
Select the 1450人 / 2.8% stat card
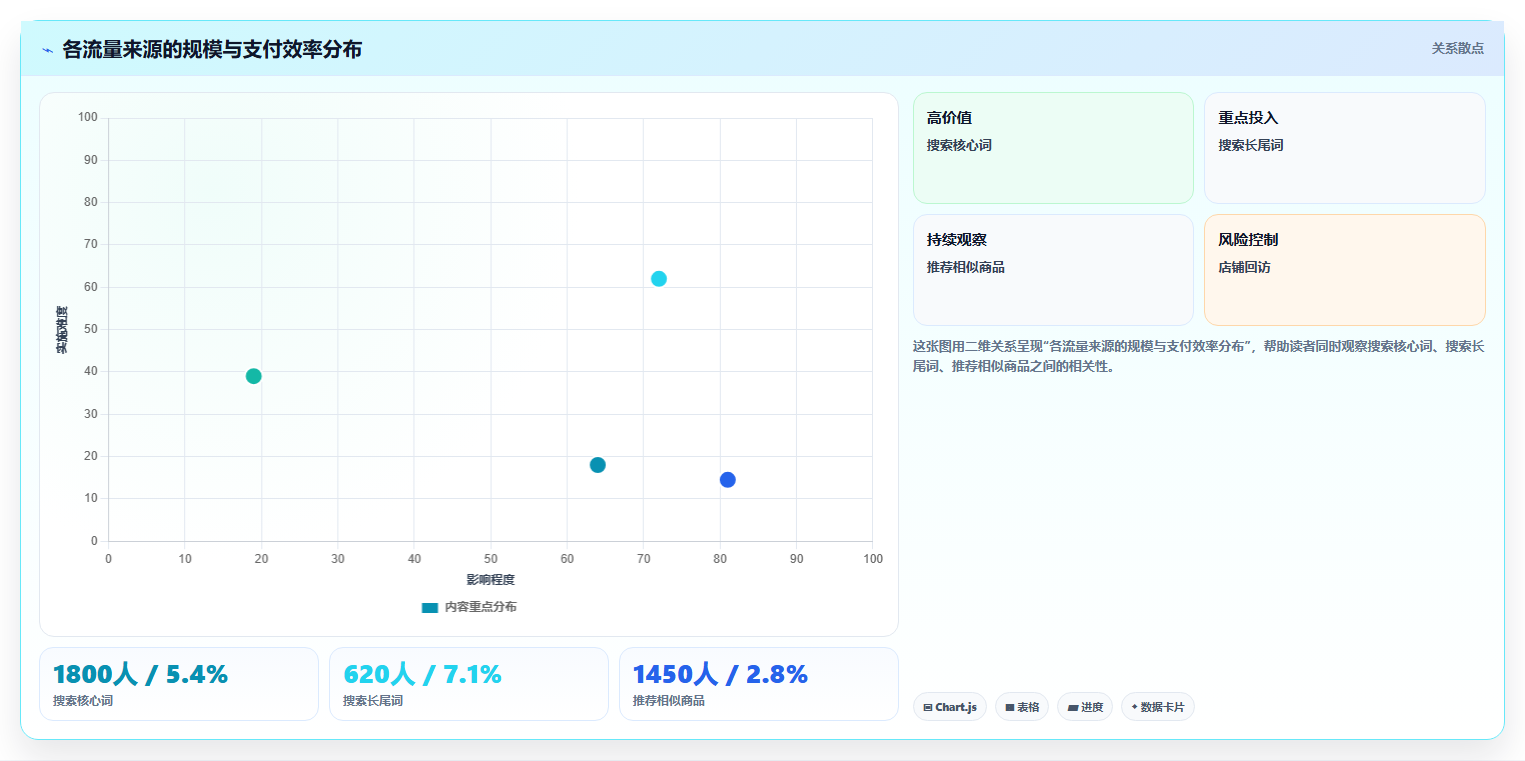coord(759,684)
